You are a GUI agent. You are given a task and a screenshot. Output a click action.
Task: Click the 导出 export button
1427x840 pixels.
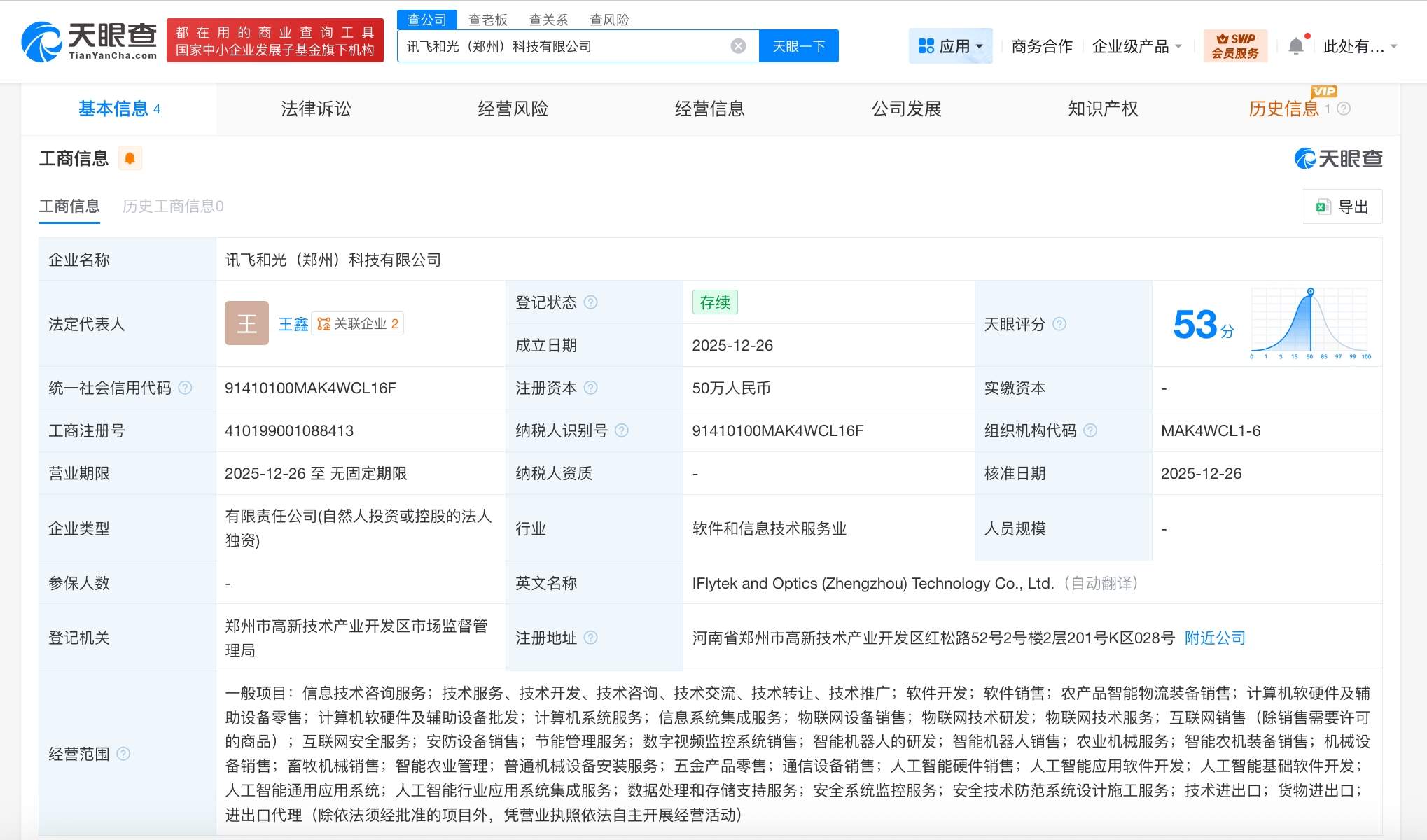(1342, 206)
